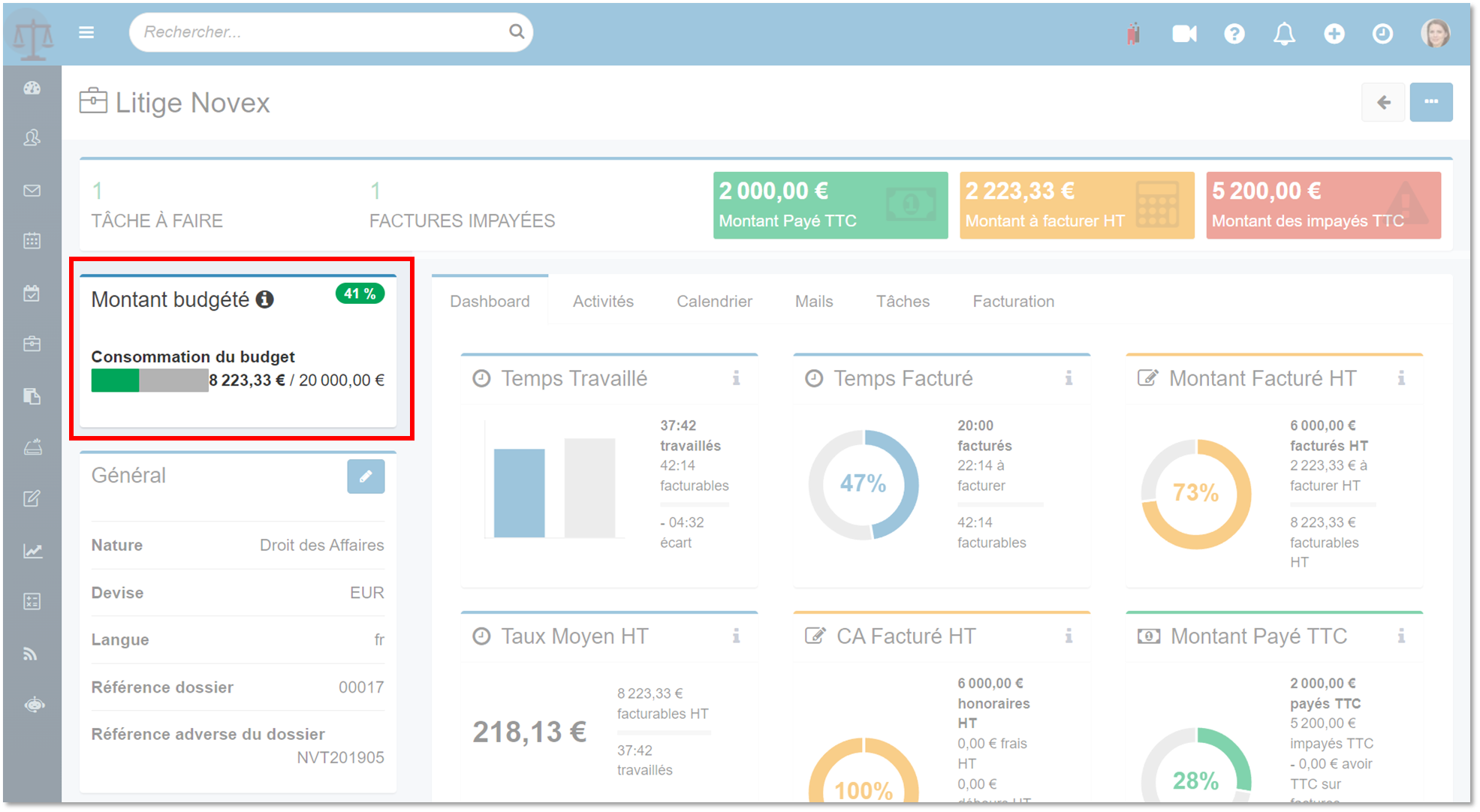Click the budget consumption progress bar

click(149, 380)
